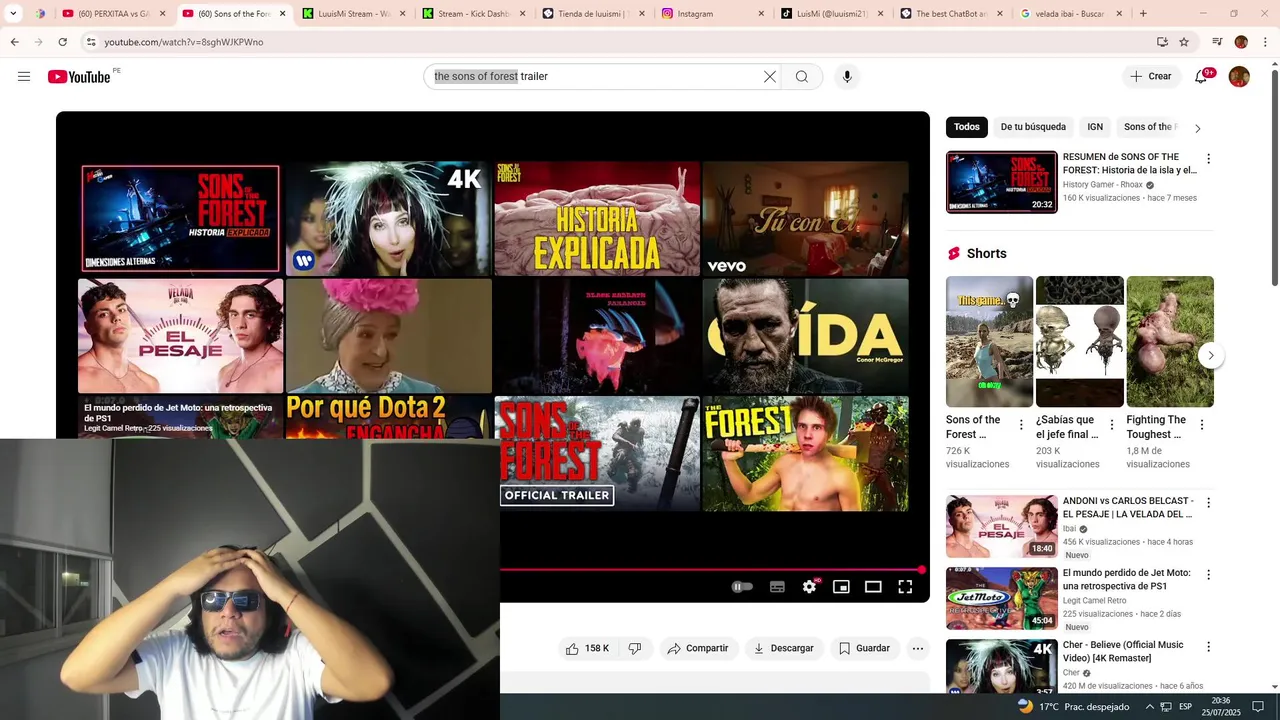Image resolution: width=1280 pixels, height=720 pixels.
Task: Open the Ibai channel link
Action: [x=1069, y=529]
